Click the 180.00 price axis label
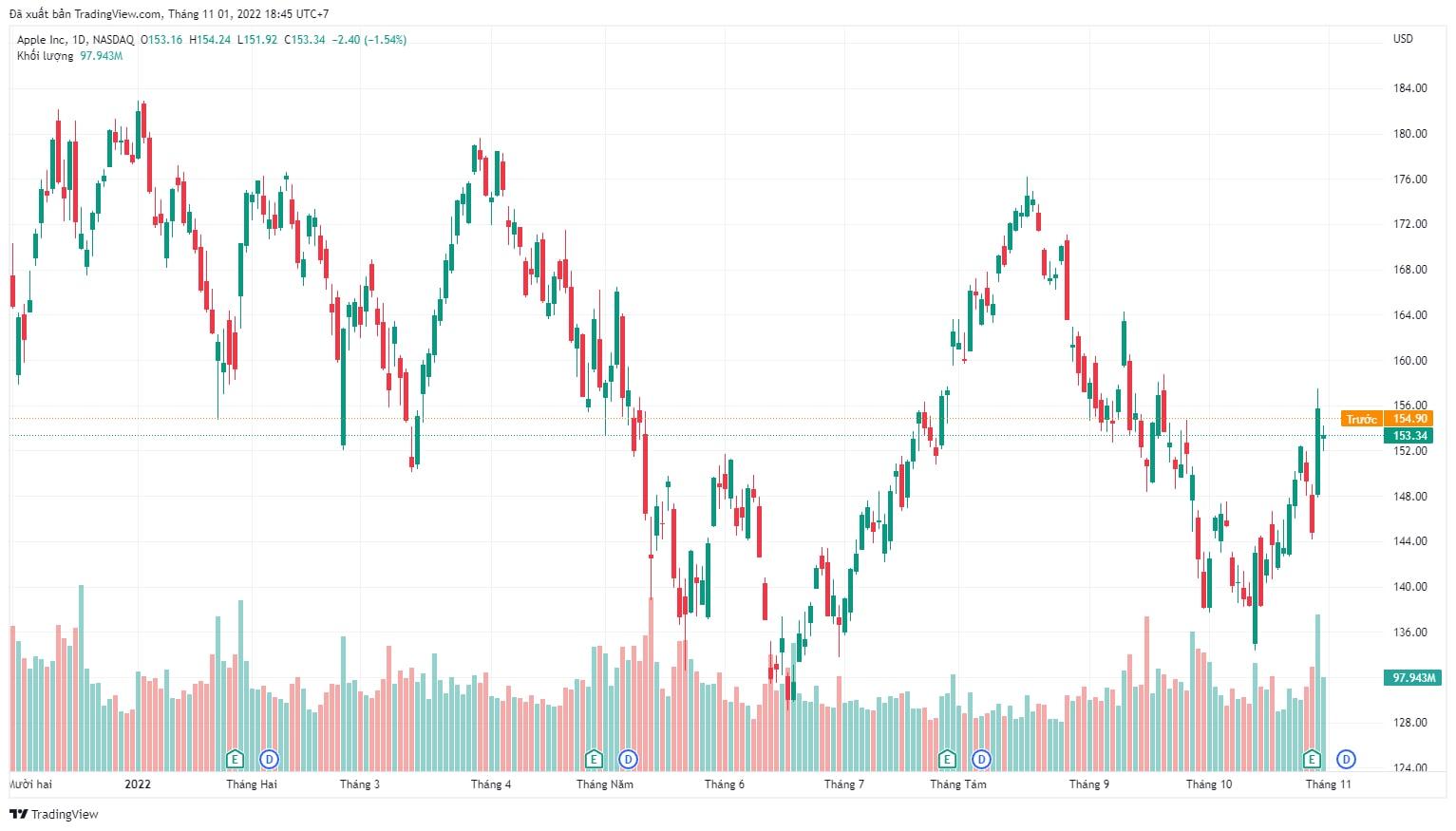The height and width of the screenshot is (831, 1456). pyautogui.click(x=1409, y=134)
